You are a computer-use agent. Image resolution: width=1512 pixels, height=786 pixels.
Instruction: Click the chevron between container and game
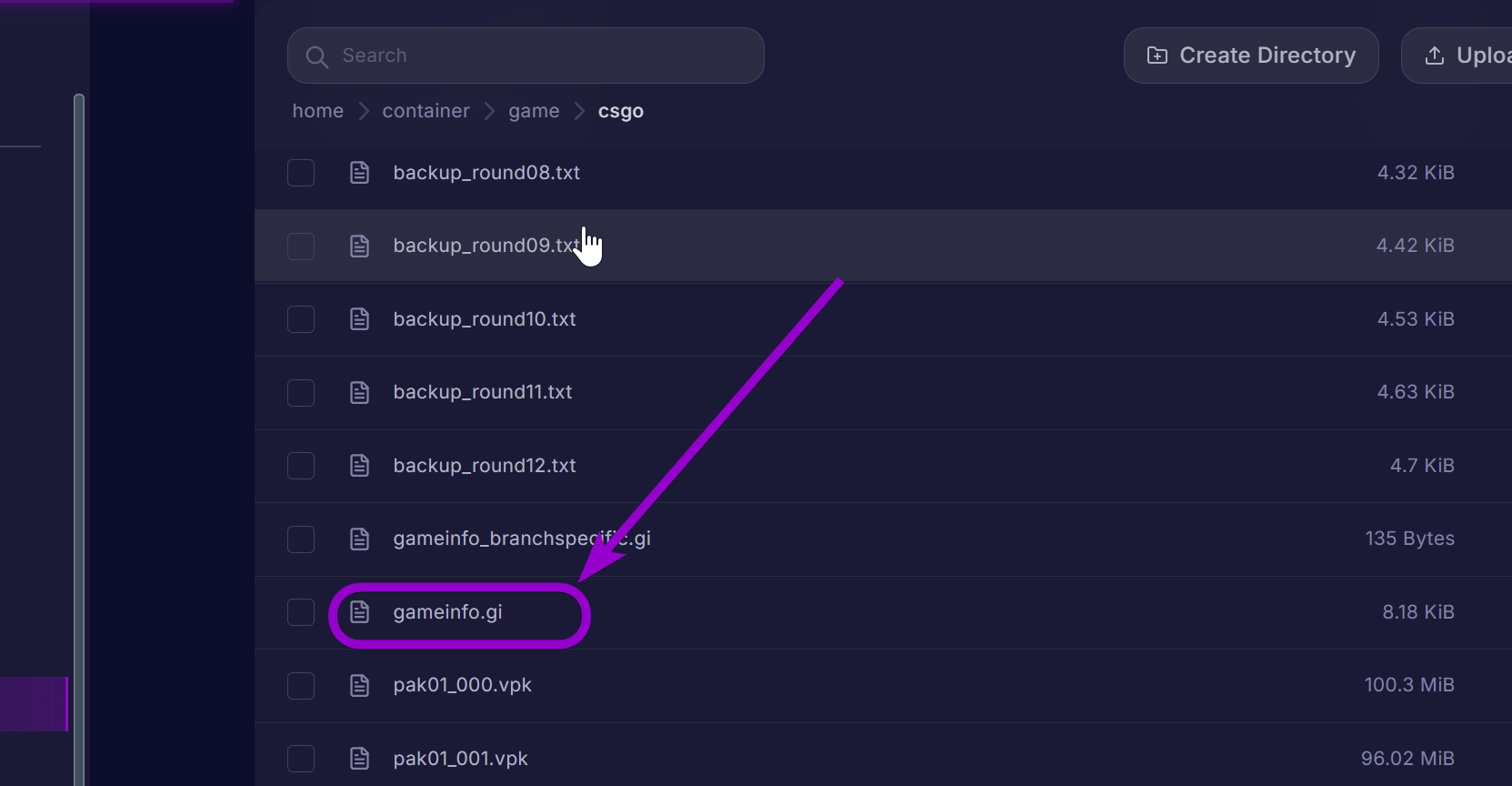(489, 110)
